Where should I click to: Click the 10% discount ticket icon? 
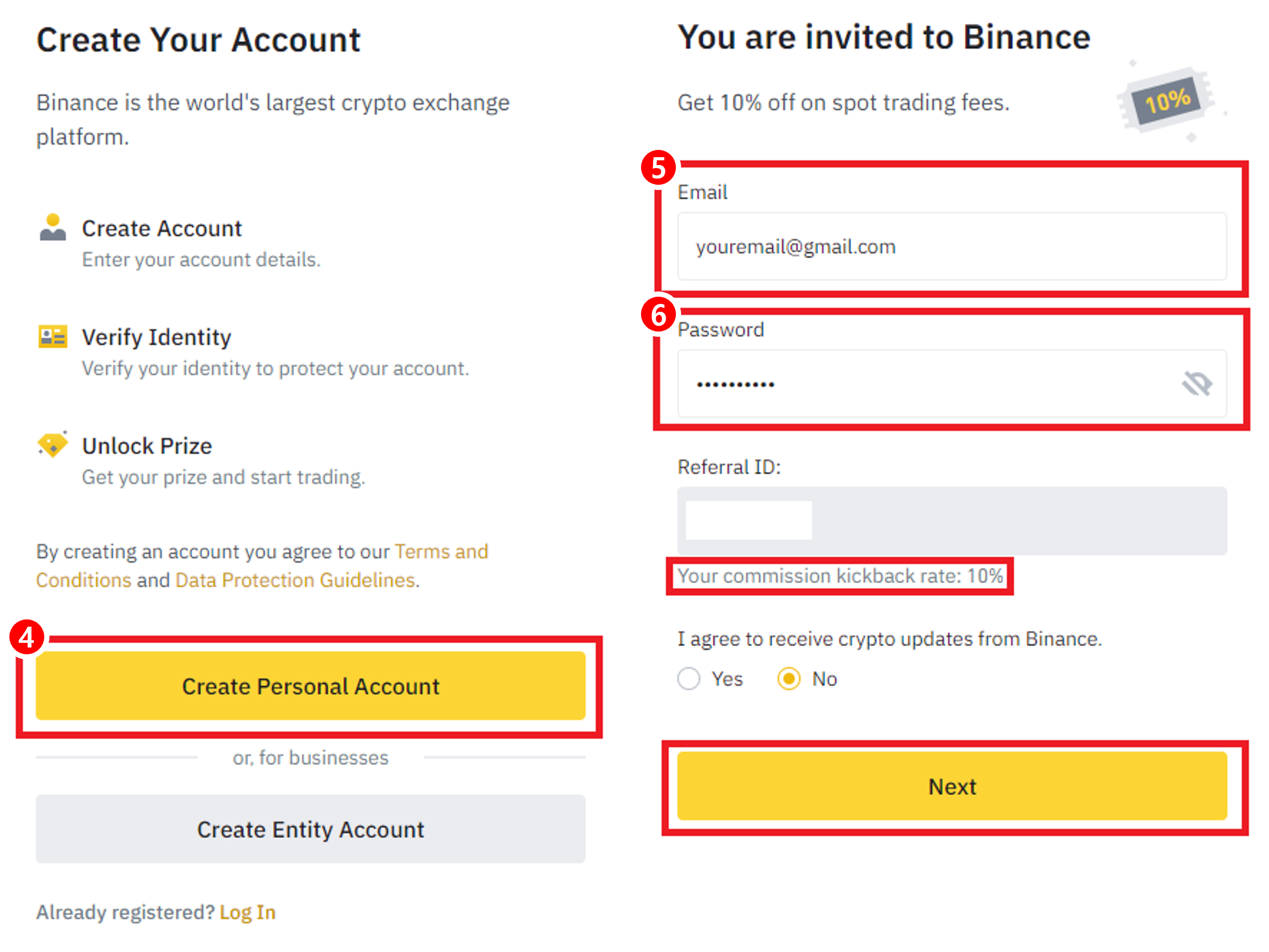click(1167, 101)
